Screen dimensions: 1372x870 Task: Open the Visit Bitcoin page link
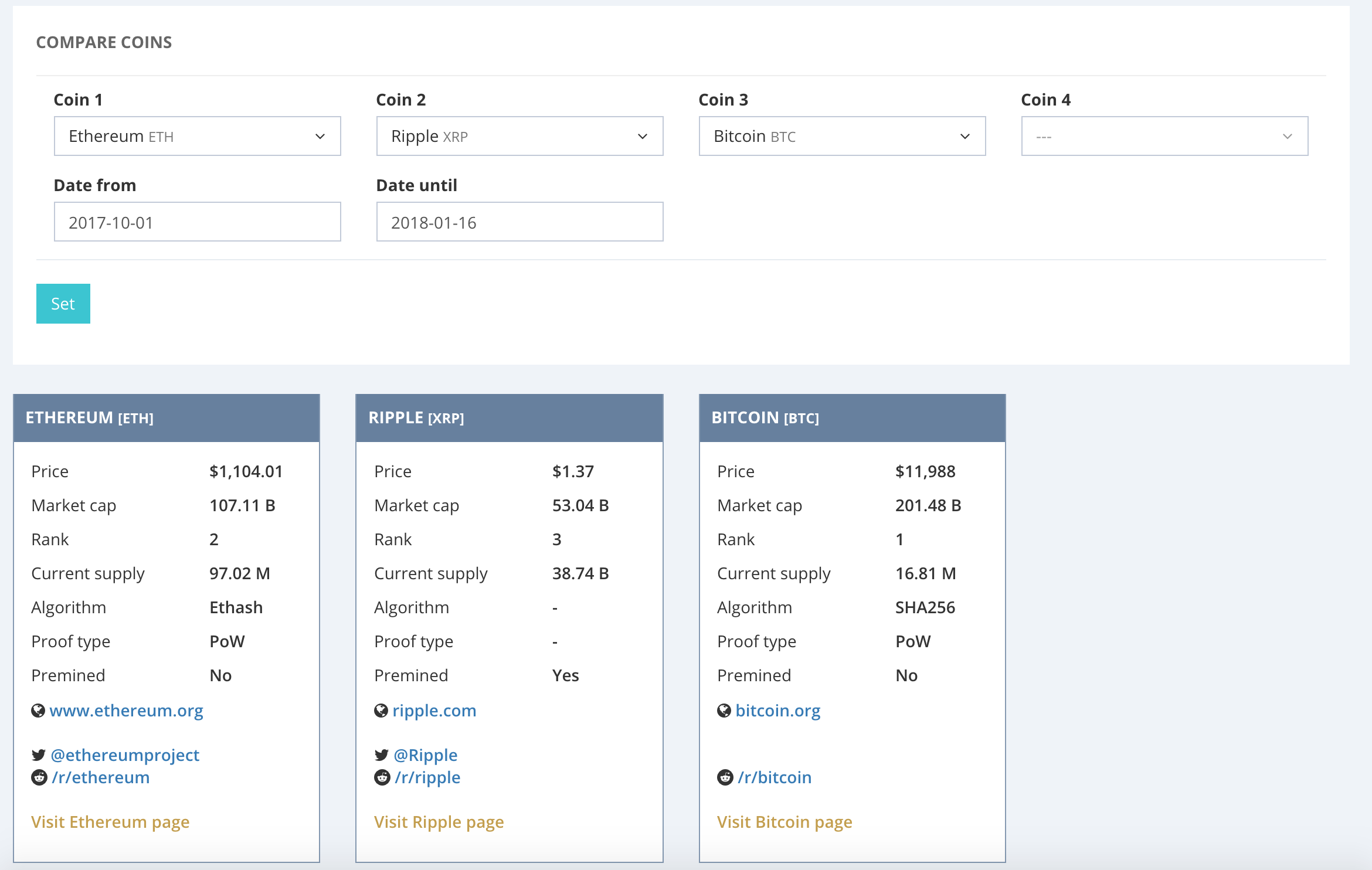(x=785, y=822)
